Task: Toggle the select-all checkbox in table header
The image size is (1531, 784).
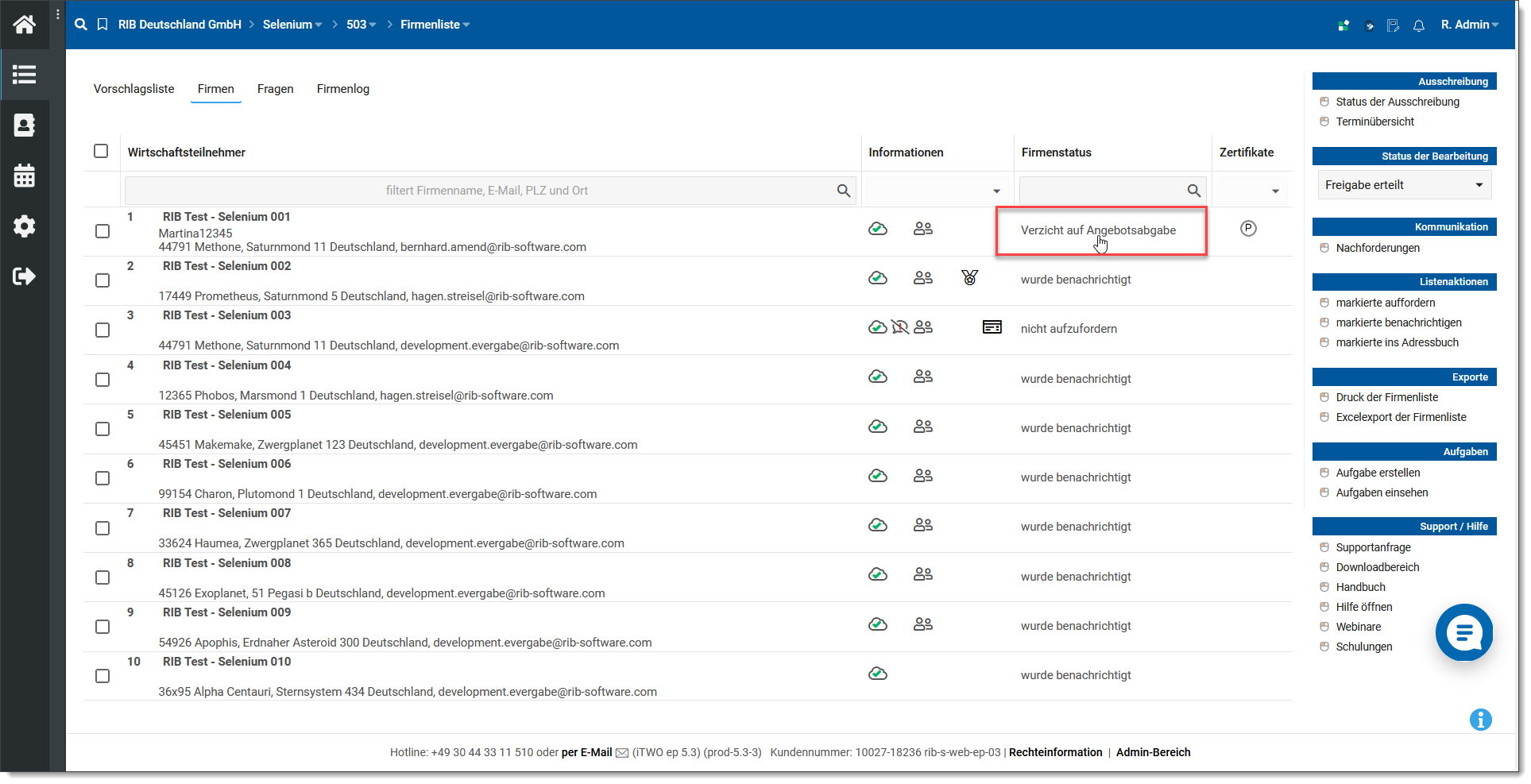Action: pyautogui.click(x=101, y=151)
